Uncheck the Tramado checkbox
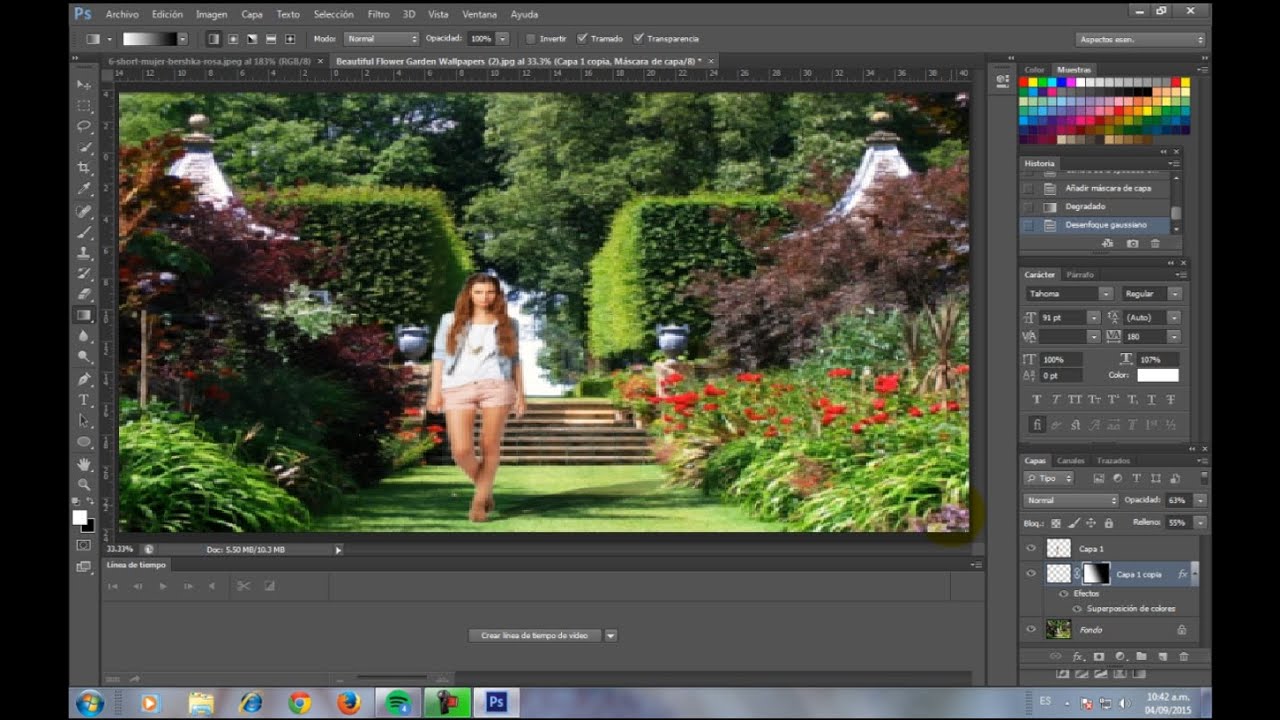 tap(583, 39)
